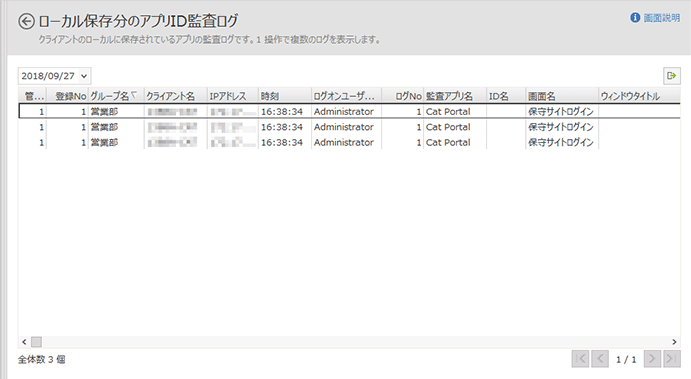The image size is (691, 379).
Task: Sort by 時刻 column header
Action: [285, 96]
